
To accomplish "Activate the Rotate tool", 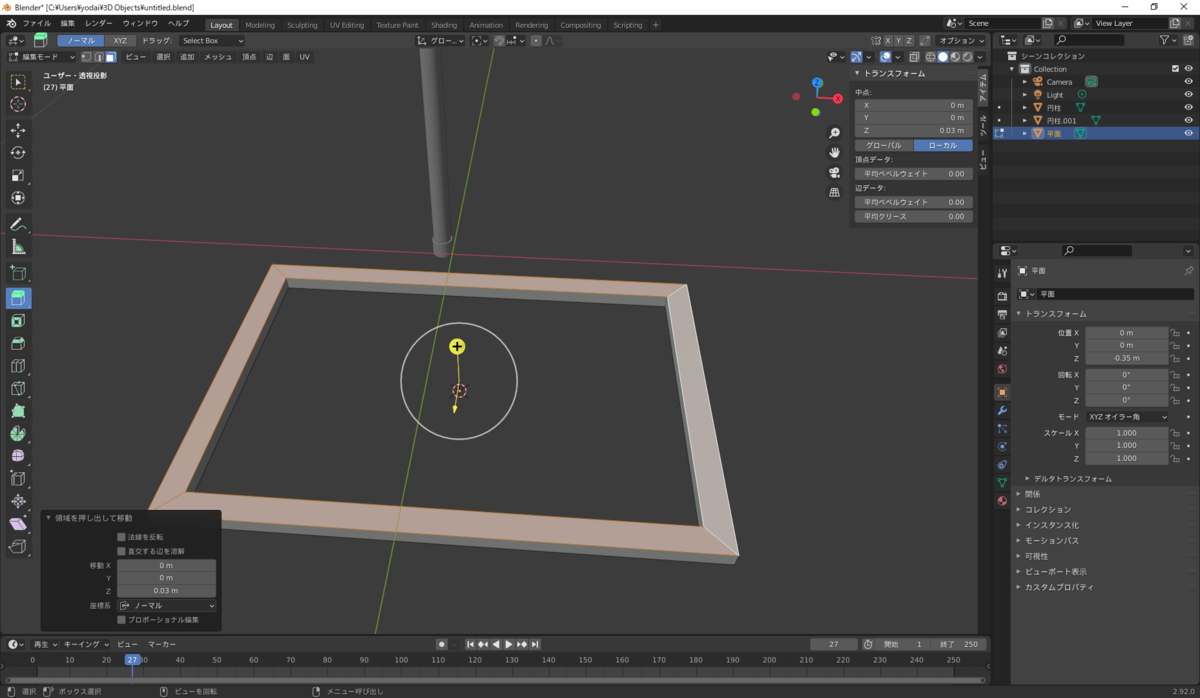I will click(x=18, y=152).
